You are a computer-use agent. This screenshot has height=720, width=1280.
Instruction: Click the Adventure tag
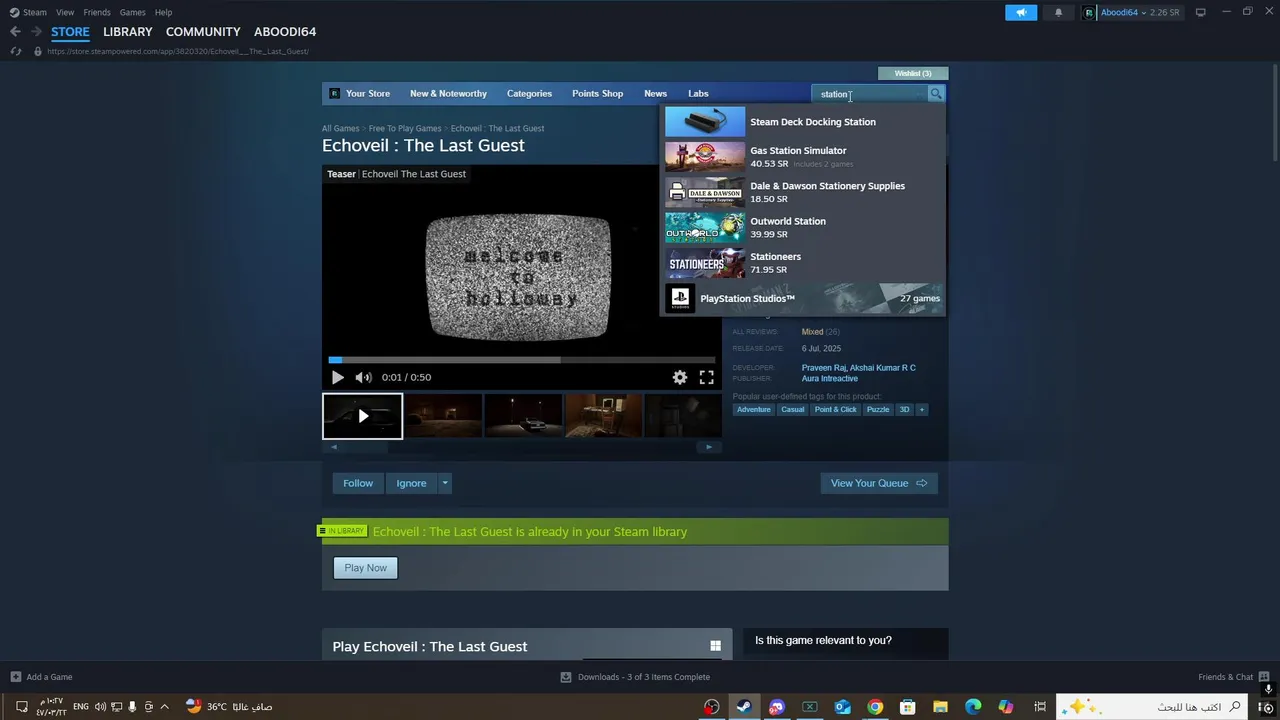pos(754,409)
